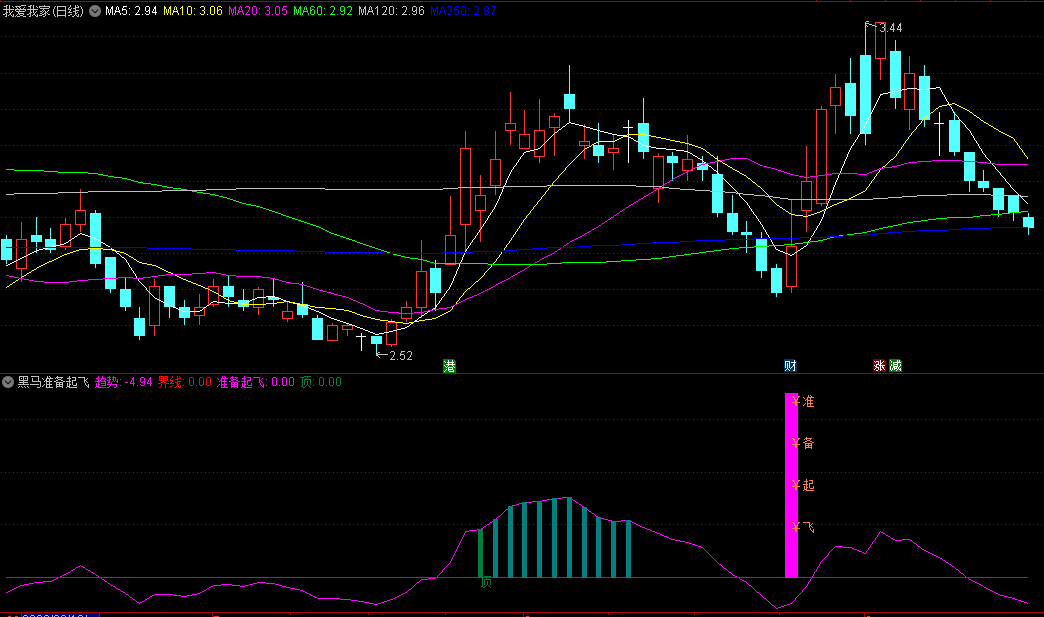Click the ¥准 signal label
1044x617 pixels.
[803, 401]
